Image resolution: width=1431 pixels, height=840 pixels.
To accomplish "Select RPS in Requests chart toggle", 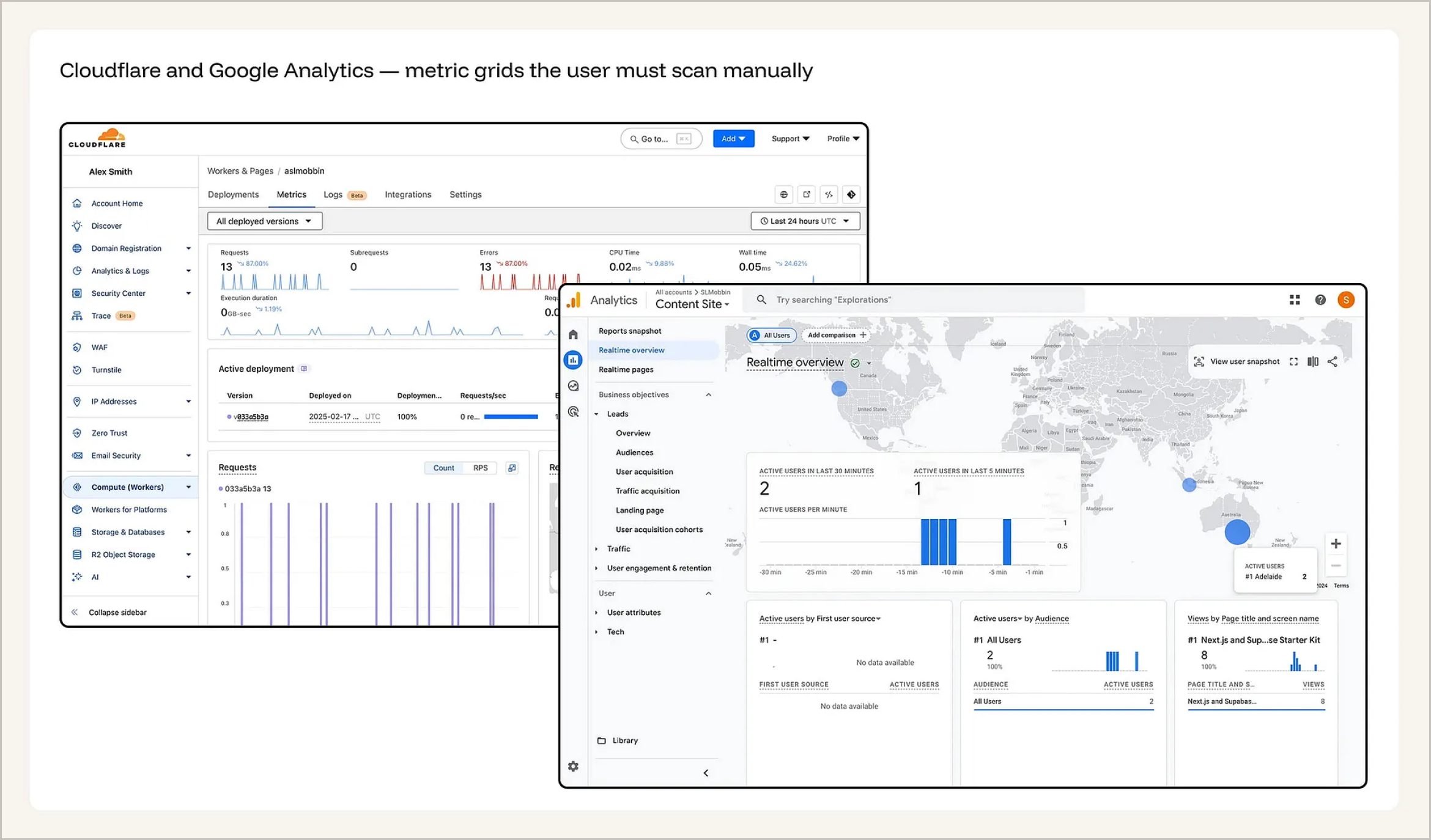I will [481, 468].
